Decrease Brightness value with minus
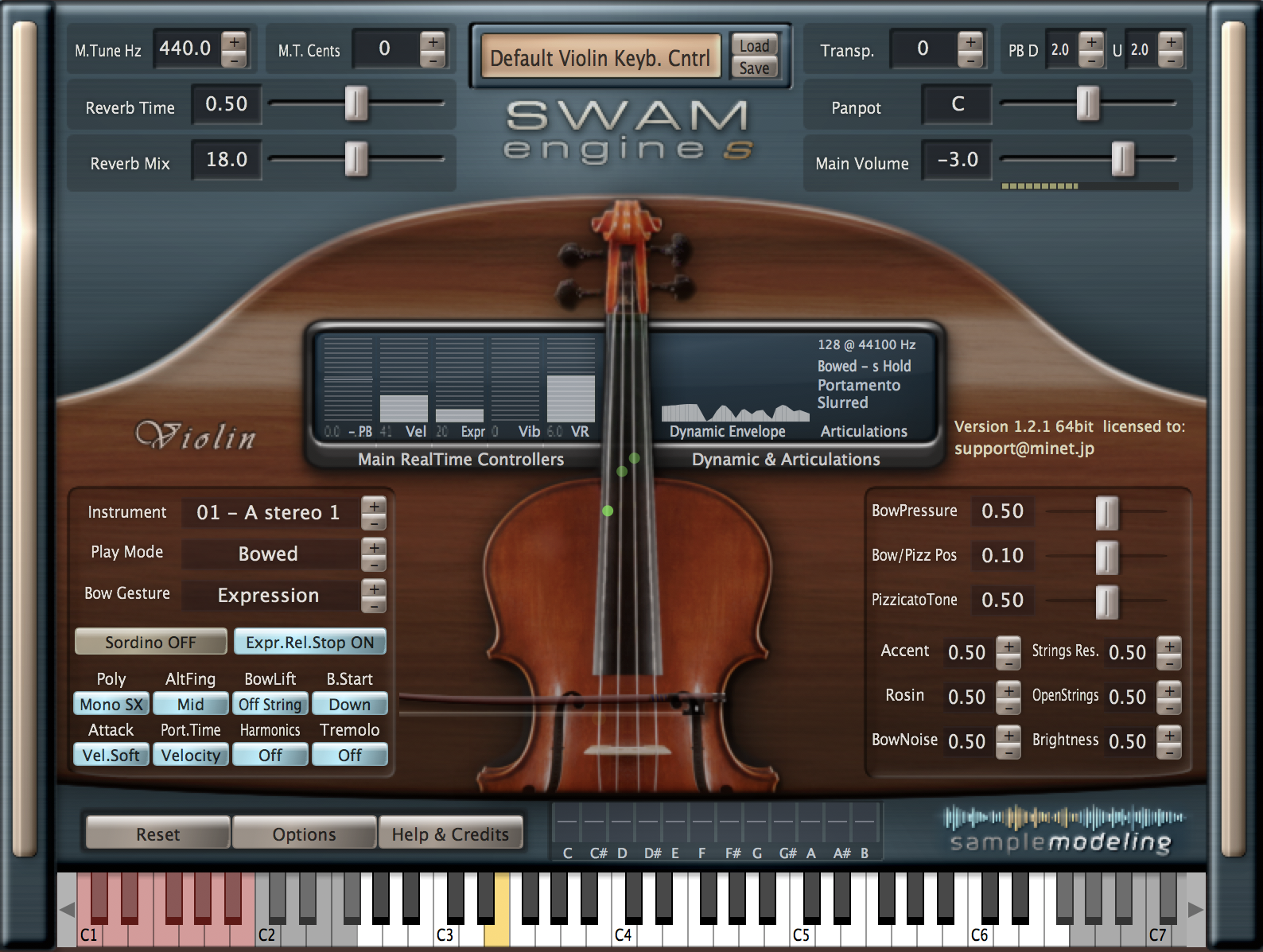The width and height of the screenshot is (1263, 952). 1169,752
